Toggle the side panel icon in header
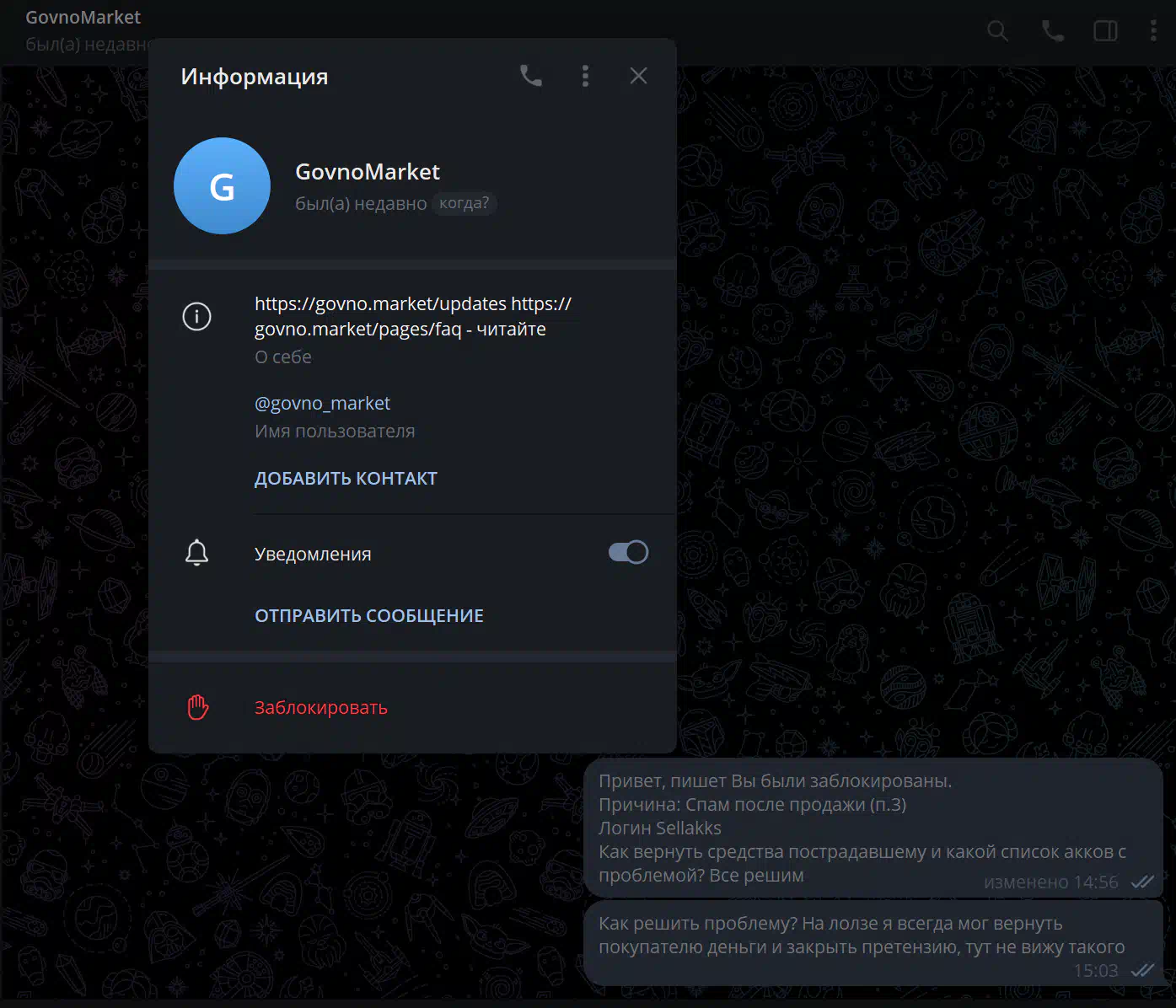Screen dimensions: 1176x1008 [1105, 31]
